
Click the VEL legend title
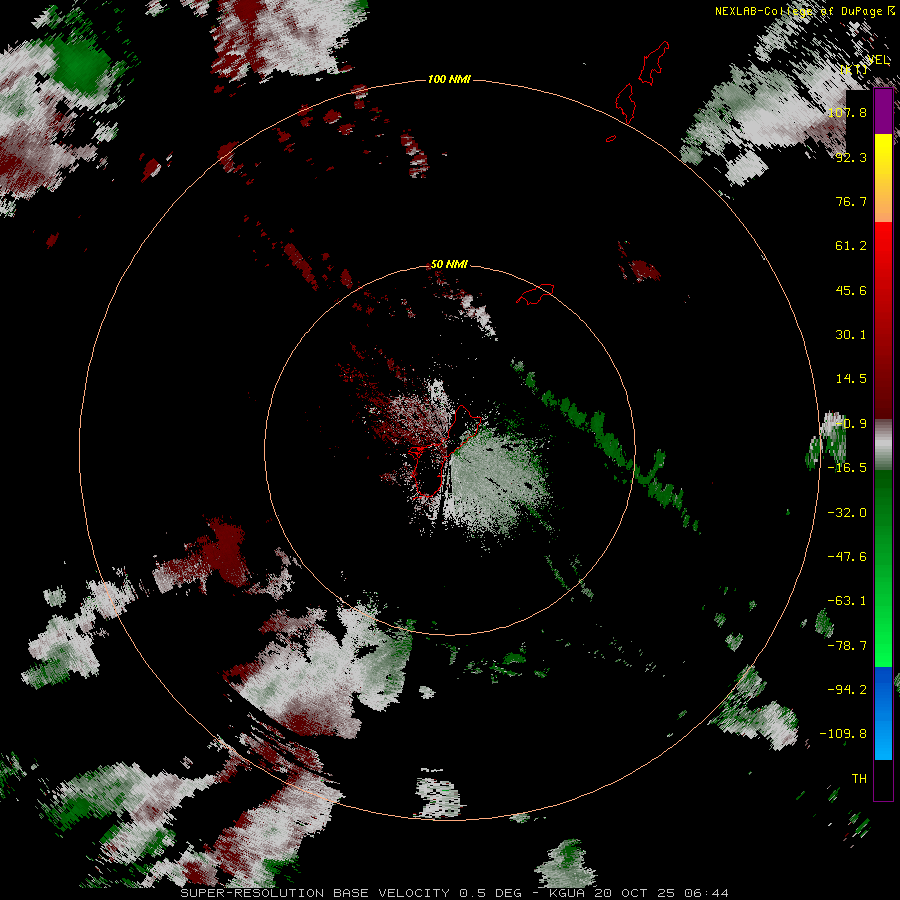point(878,60)
